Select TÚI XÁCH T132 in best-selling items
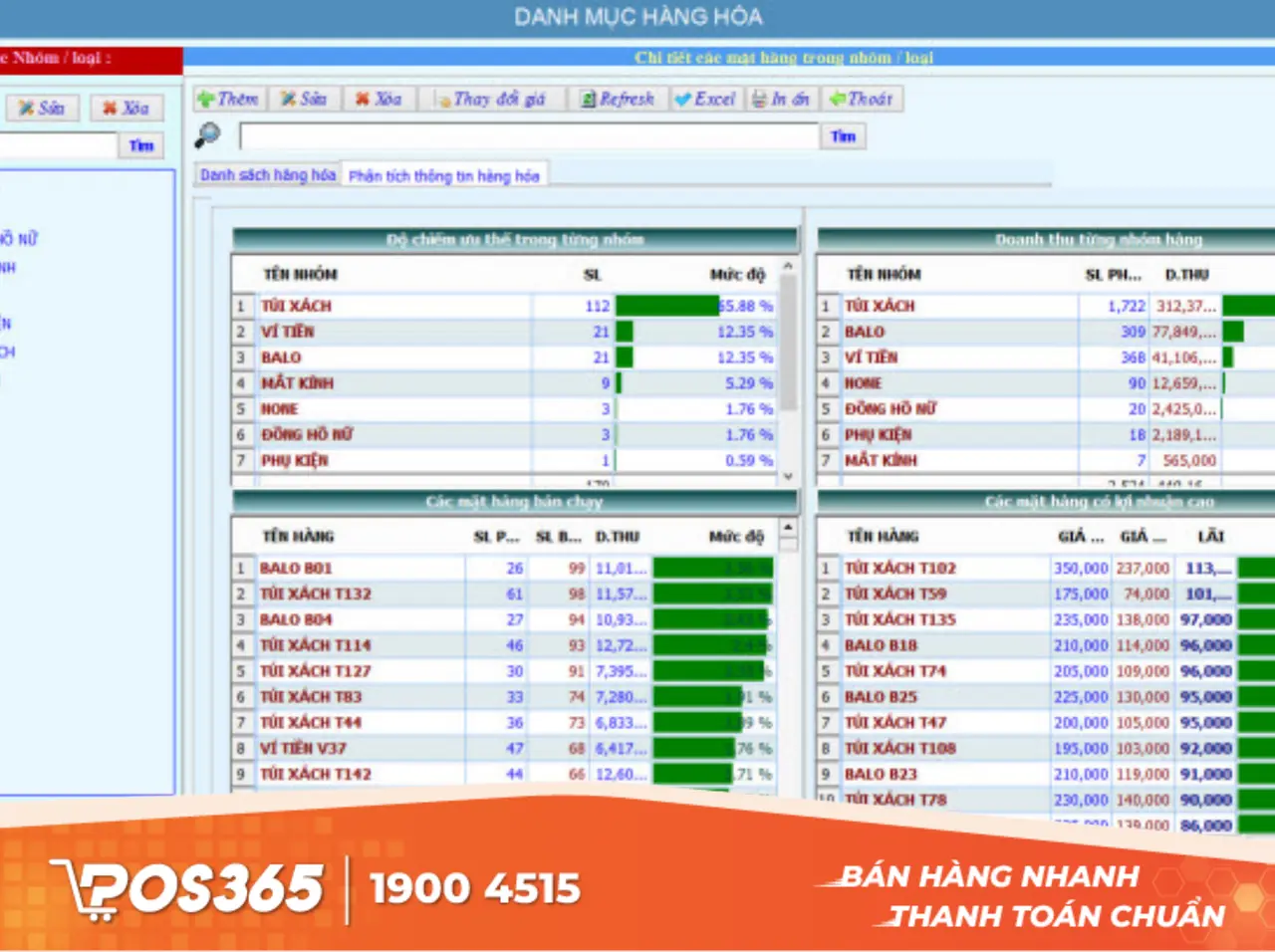 tap(504, 594)
